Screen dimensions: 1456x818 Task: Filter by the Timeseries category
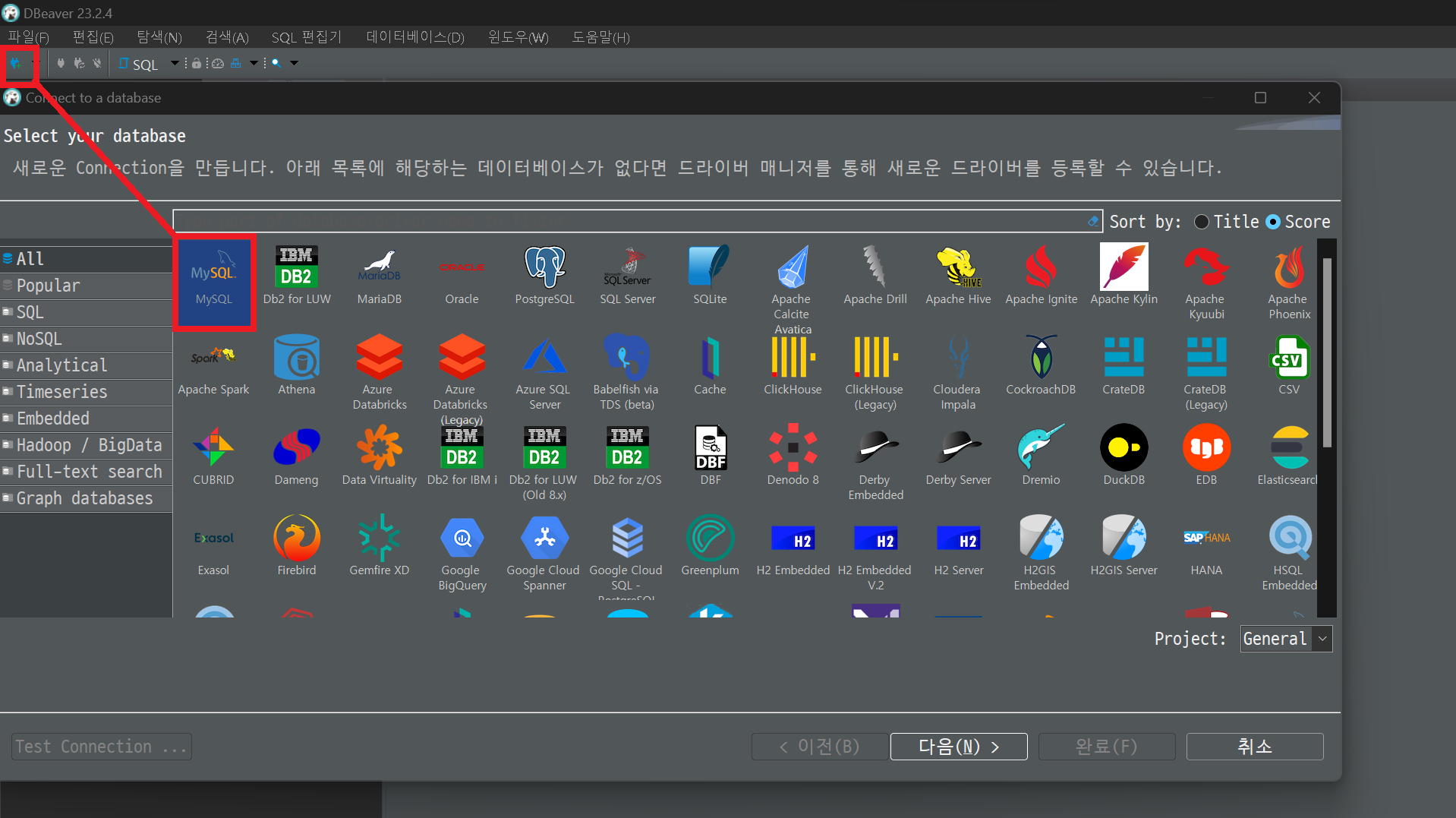click(87, 392)
